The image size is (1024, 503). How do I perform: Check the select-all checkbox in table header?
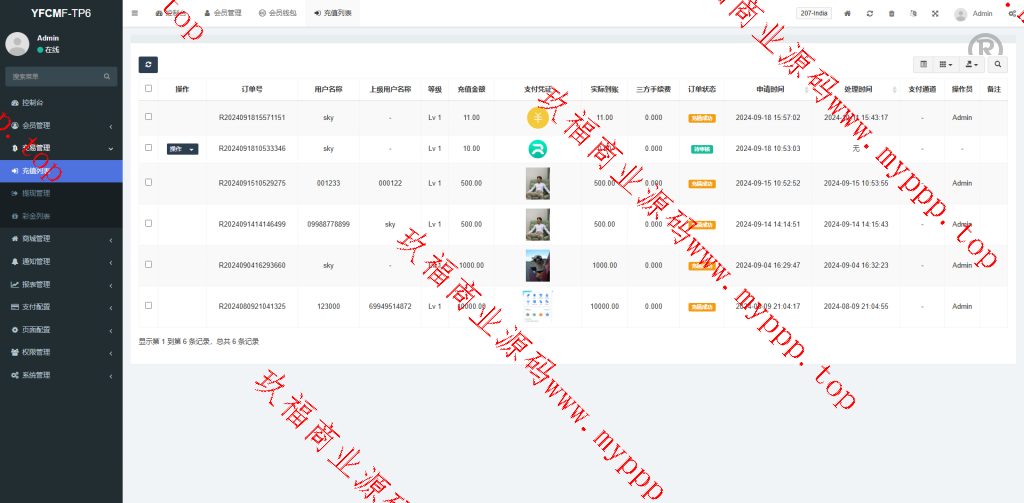(x=149, y=88)
